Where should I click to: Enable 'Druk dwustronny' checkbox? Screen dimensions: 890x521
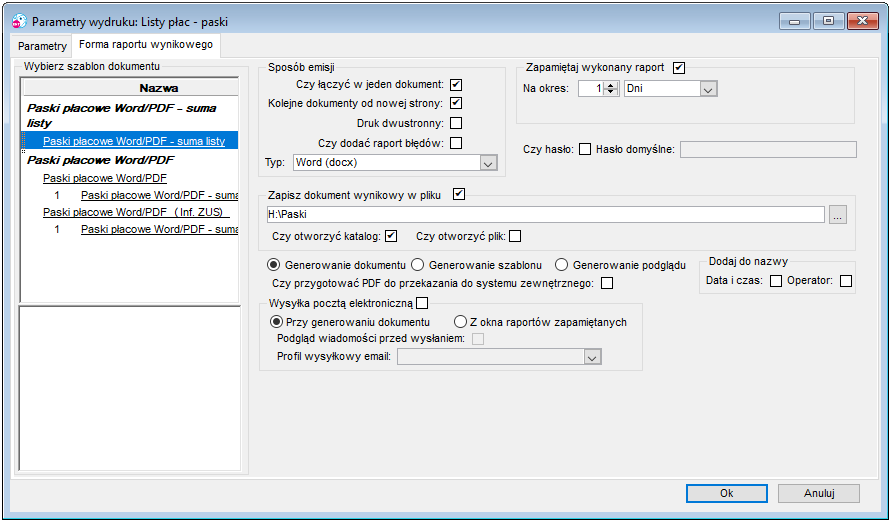point(456,123)
